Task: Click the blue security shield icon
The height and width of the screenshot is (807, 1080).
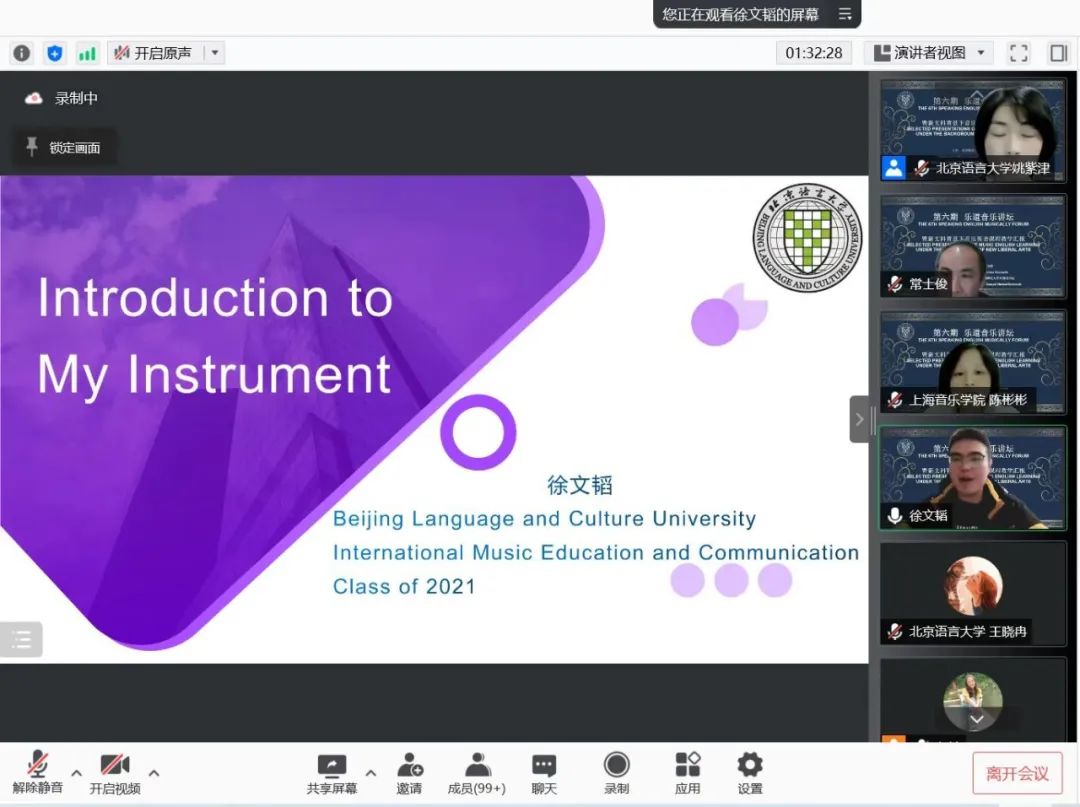Action: (x=54, y=53)
